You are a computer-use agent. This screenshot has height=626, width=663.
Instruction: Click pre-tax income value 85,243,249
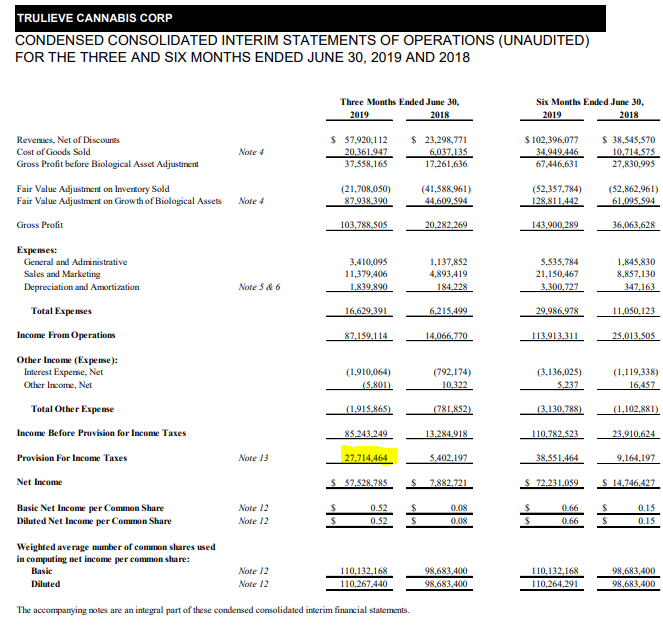click(x=366, y=434)
